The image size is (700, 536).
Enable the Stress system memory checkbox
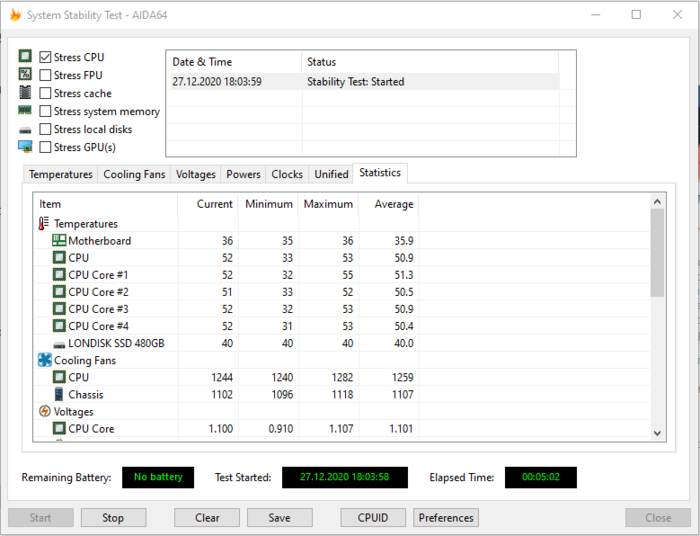point(45,111)
